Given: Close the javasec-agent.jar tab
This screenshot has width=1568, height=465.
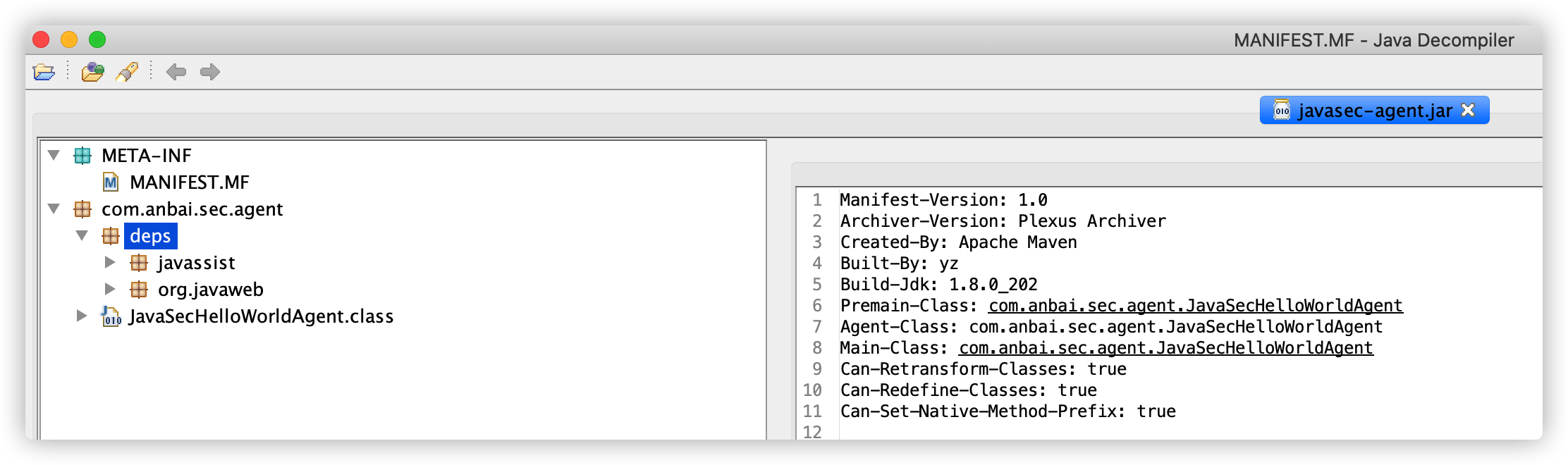Looking at the screenshot, I should click(x=1468, y=111).
